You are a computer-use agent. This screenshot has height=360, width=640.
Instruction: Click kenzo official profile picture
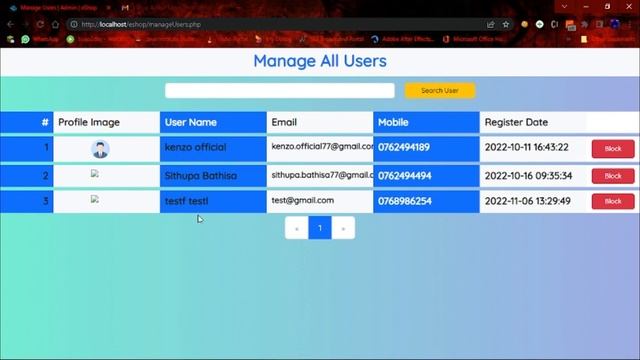point(100,149)
